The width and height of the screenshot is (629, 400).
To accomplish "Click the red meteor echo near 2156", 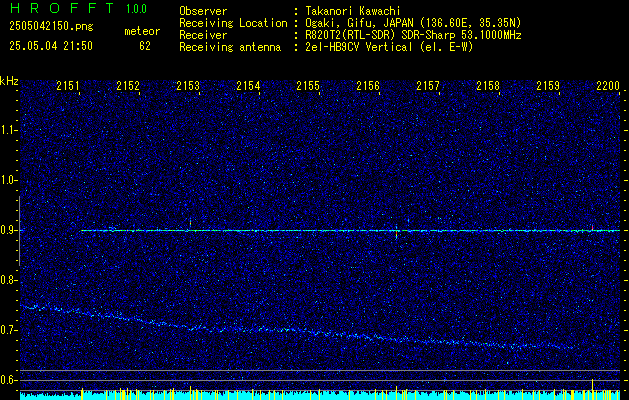I will click(396, 235).
